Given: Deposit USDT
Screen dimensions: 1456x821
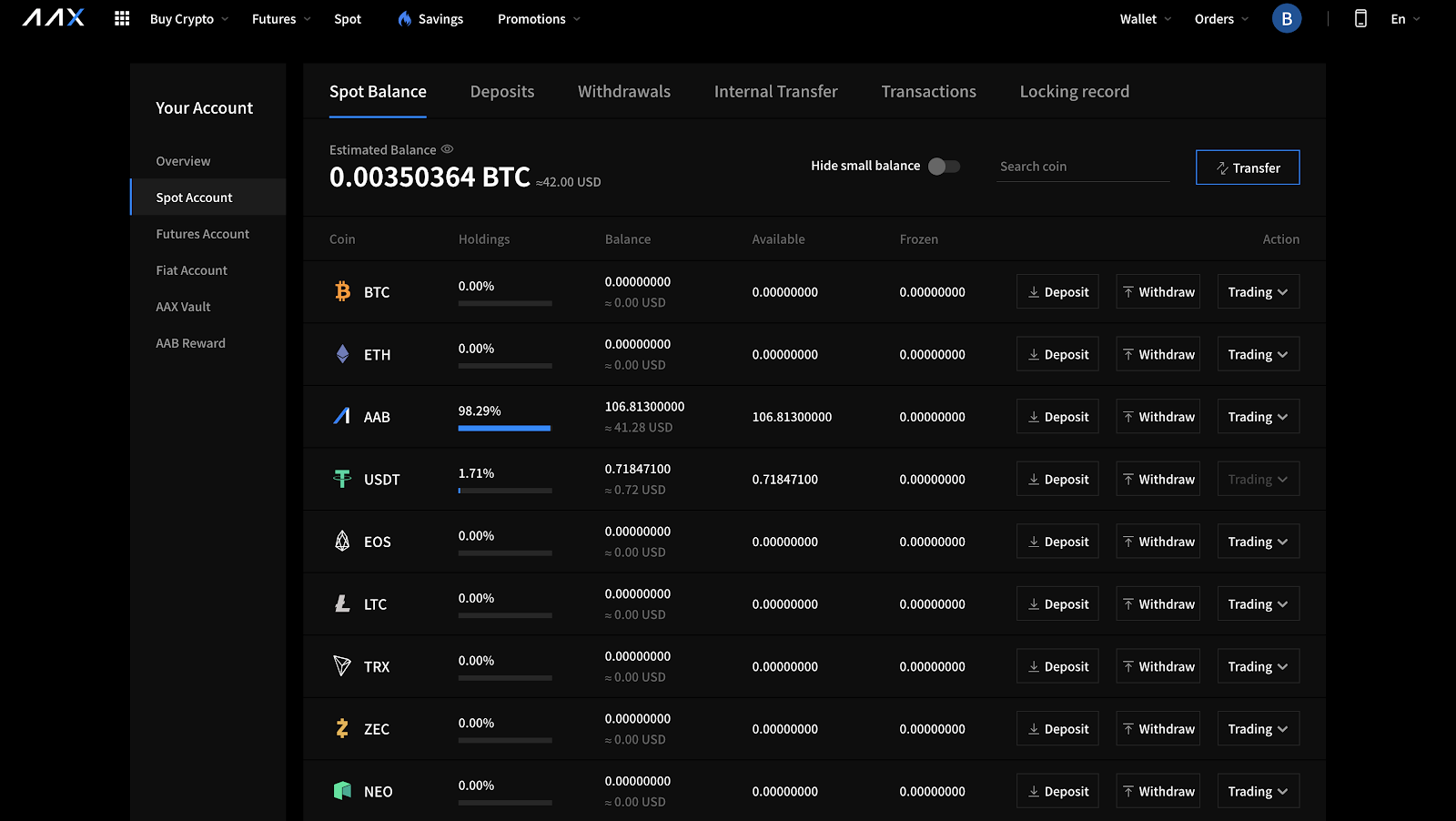Looking at the screenshot, I should 1057,479.
